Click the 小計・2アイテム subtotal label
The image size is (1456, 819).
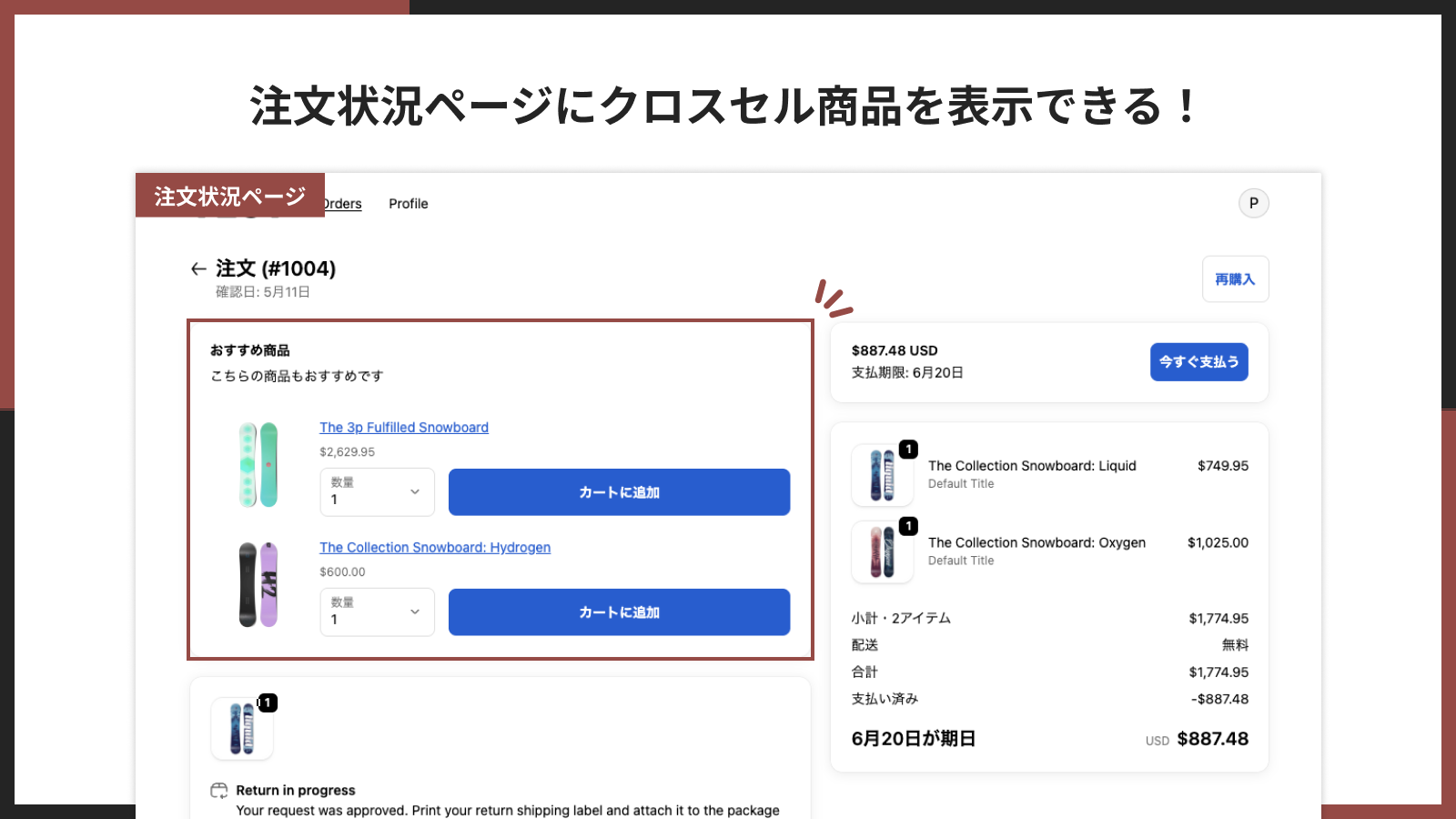(x=901, y=618)
